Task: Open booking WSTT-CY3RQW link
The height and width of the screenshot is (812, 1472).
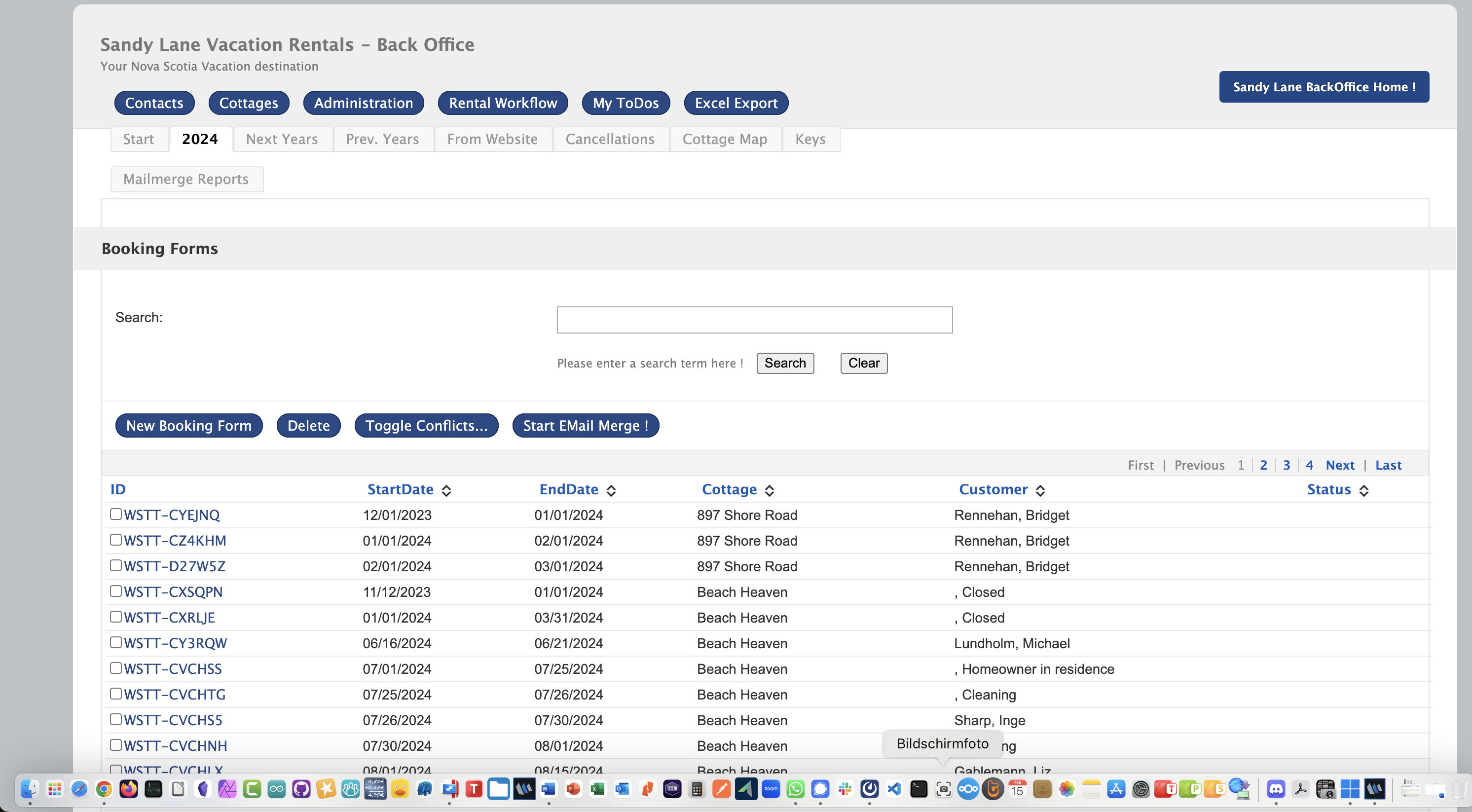Action: 176,643
